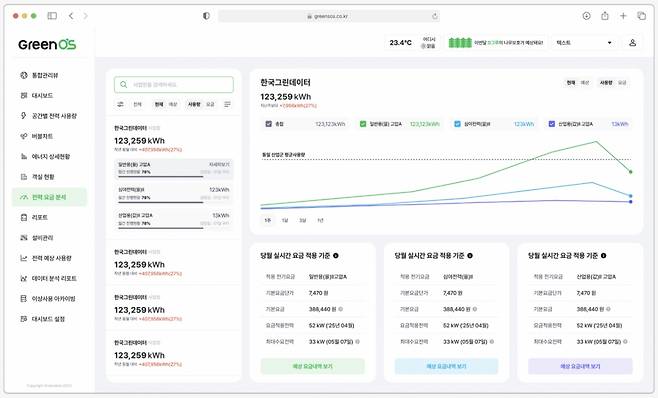Open a new tab with plus icon
This screenshot has height=398, width=658.
point(623,16)
